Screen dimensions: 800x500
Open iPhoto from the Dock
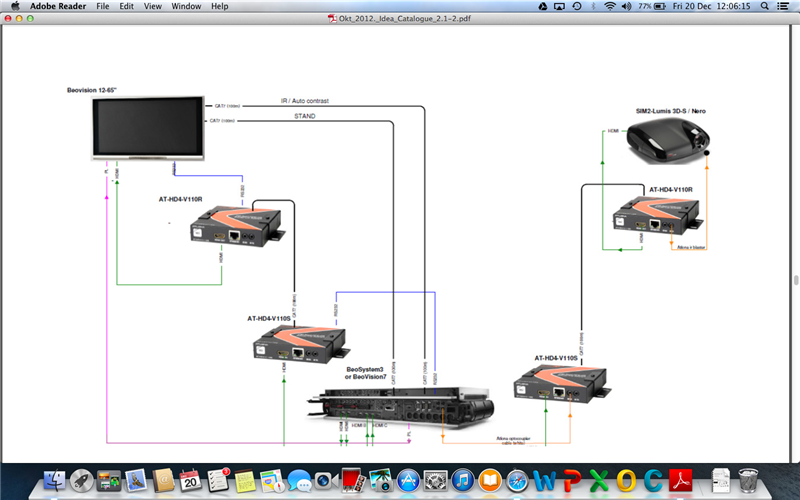coord(381,481)
